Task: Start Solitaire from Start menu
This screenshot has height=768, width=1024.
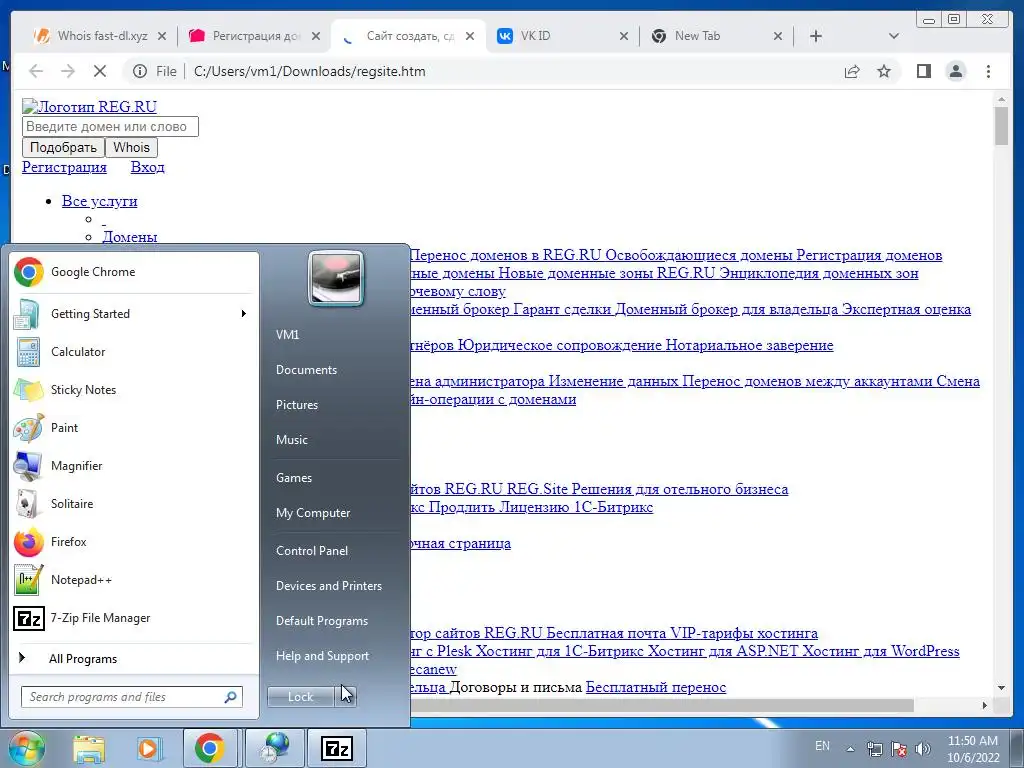Action: tap(134, 504)
